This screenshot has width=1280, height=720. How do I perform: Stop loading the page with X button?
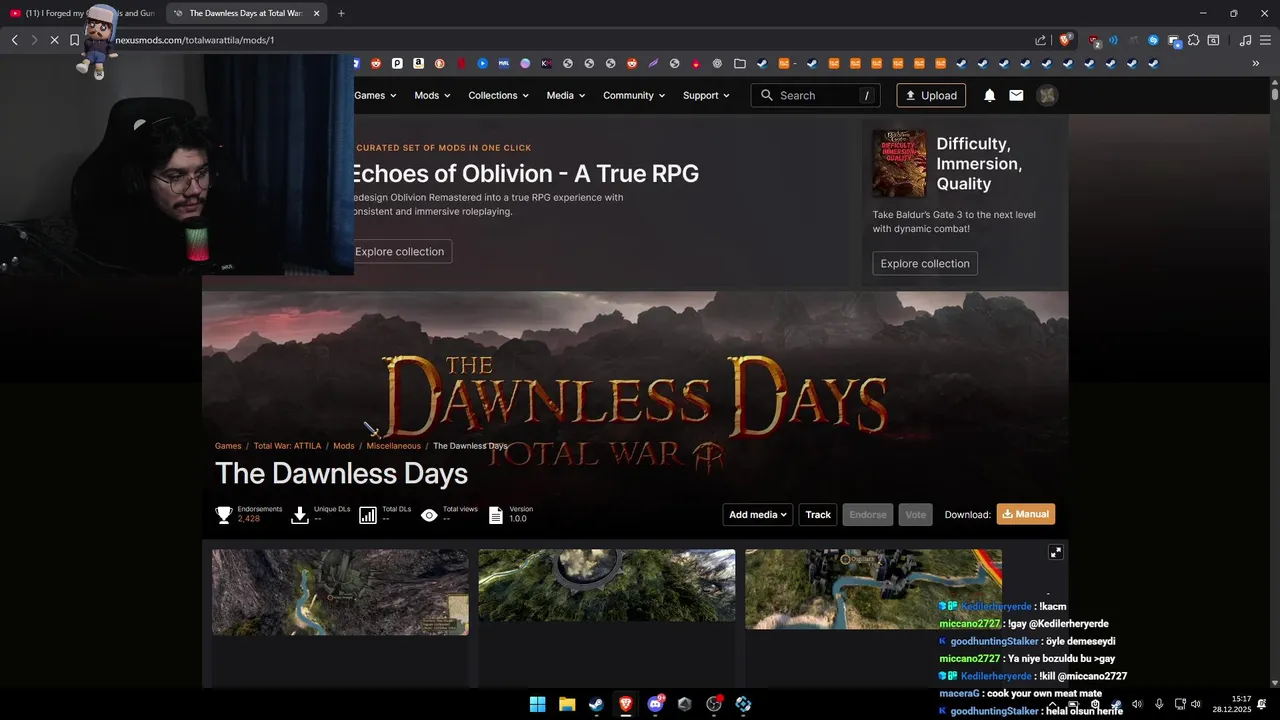tap(53, 40)
